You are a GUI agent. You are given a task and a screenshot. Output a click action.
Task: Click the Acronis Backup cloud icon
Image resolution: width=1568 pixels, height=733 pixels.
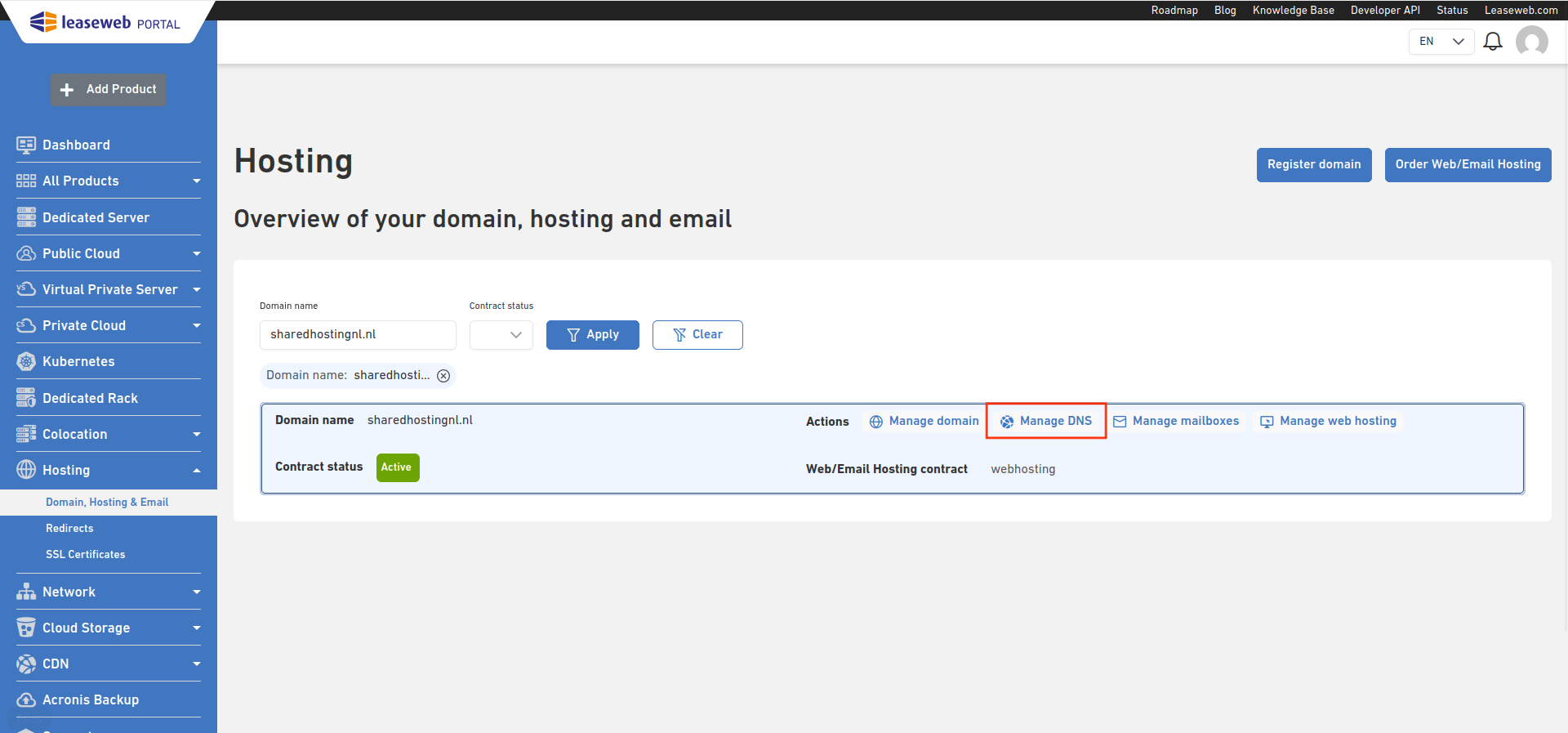(26, 699)
